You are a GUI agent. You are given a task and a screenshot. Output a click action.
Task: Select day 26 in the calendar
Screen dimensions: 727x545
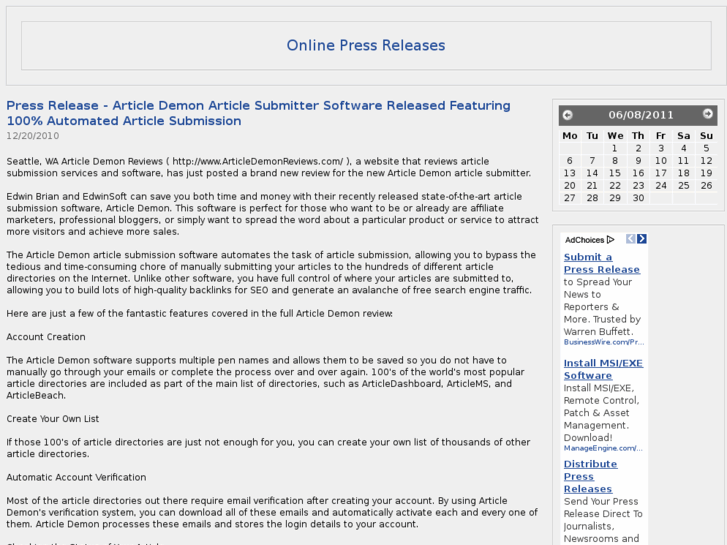pos(706,185)
